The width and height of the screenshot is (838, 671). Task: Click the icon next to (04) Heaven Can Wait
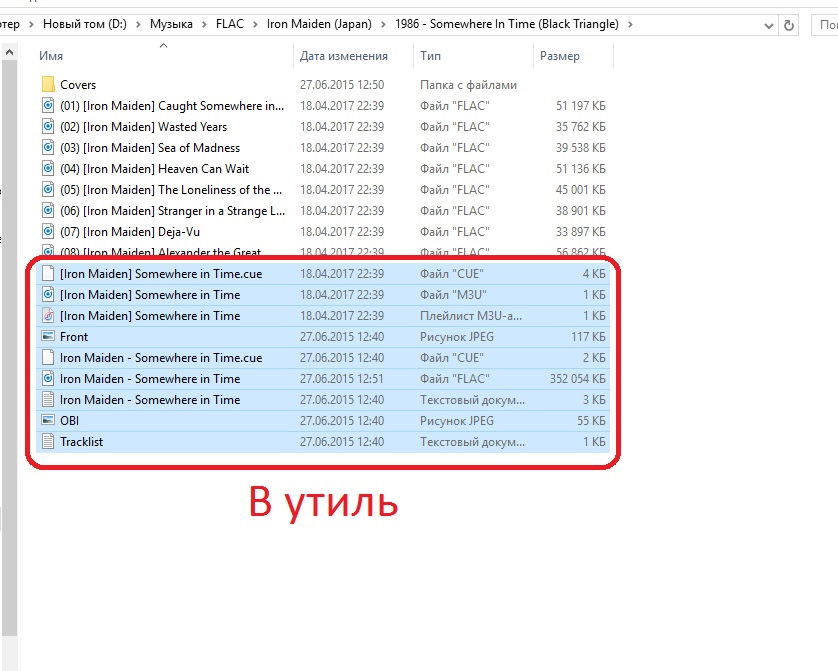click(x=48, y=168)
